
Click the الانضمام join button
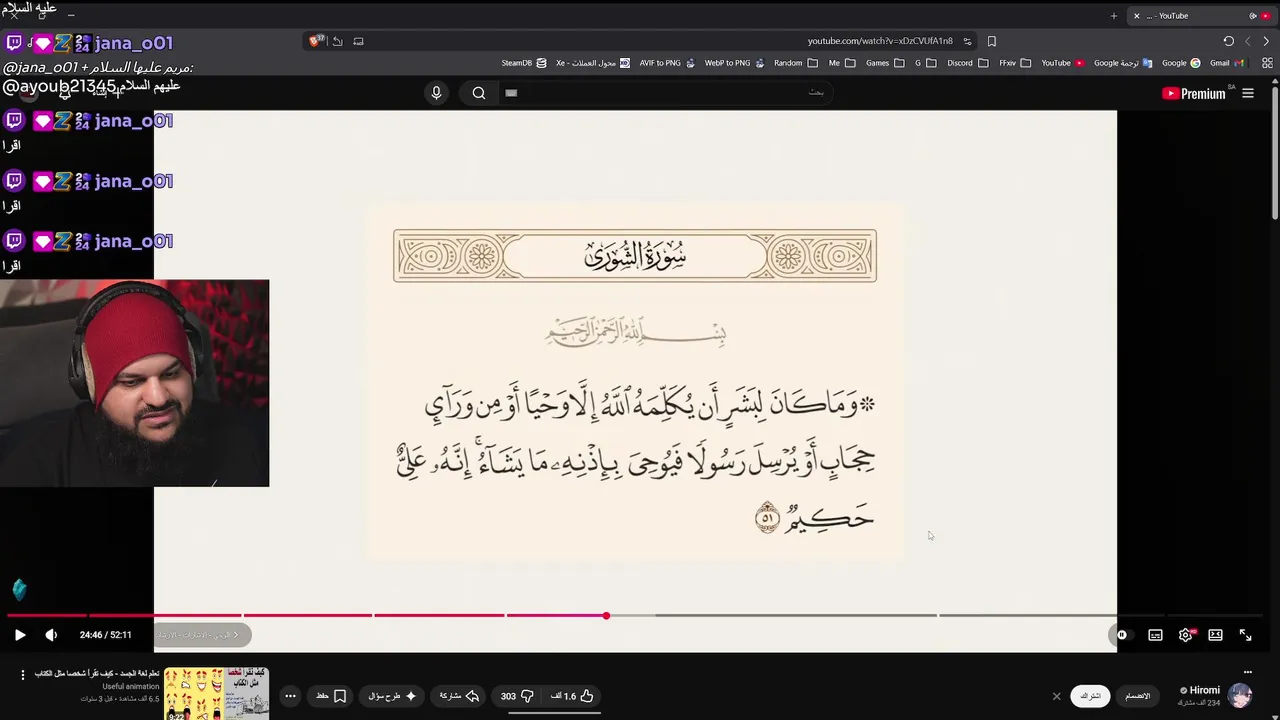(1138, 696)
